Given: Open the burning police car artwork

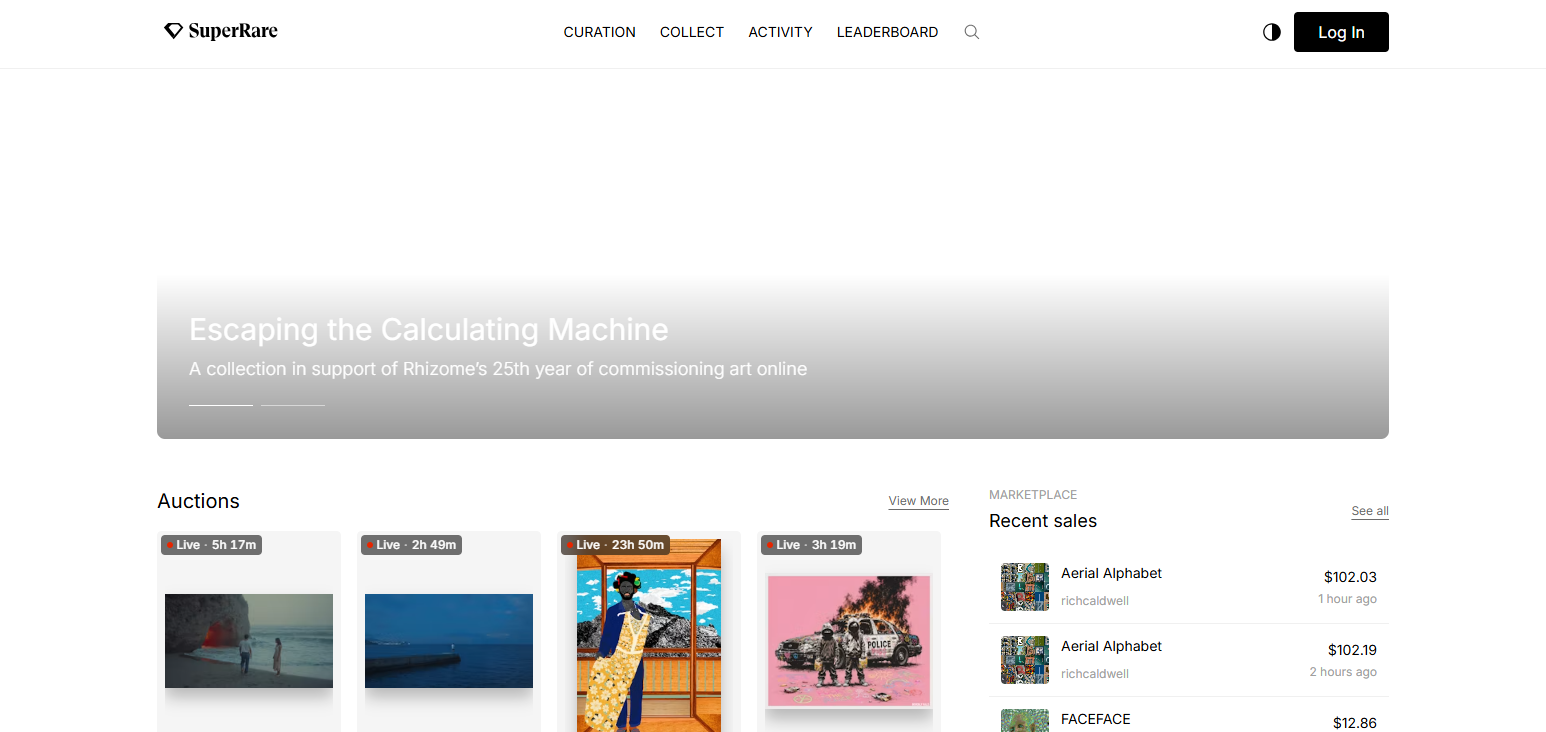Looking at the screenshot, I should (x=849, y=641).
